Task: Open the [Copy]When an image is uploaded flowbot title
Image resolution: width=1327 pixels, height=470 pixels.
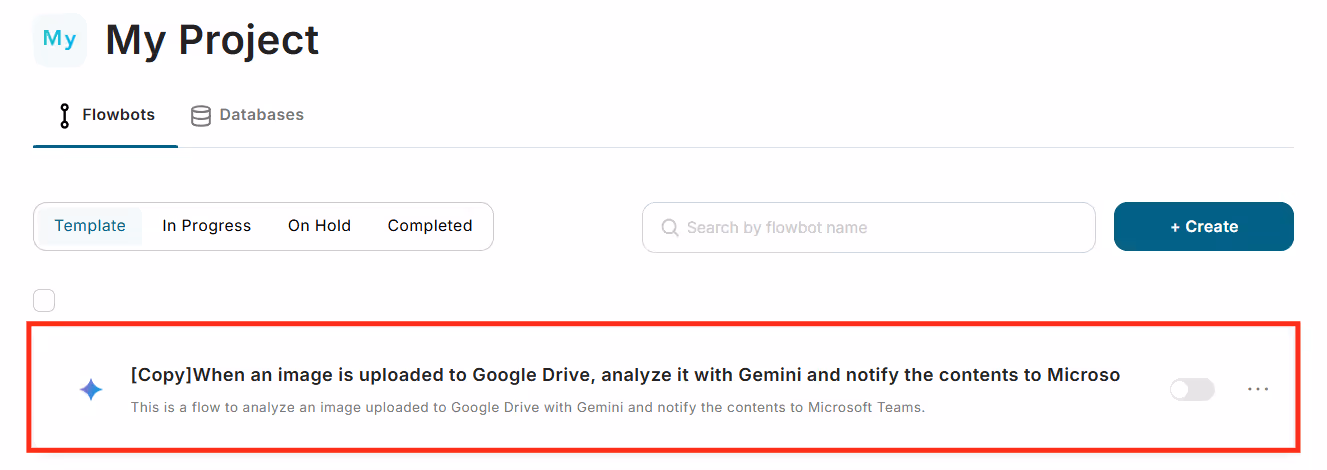Action: coord(625,375)
